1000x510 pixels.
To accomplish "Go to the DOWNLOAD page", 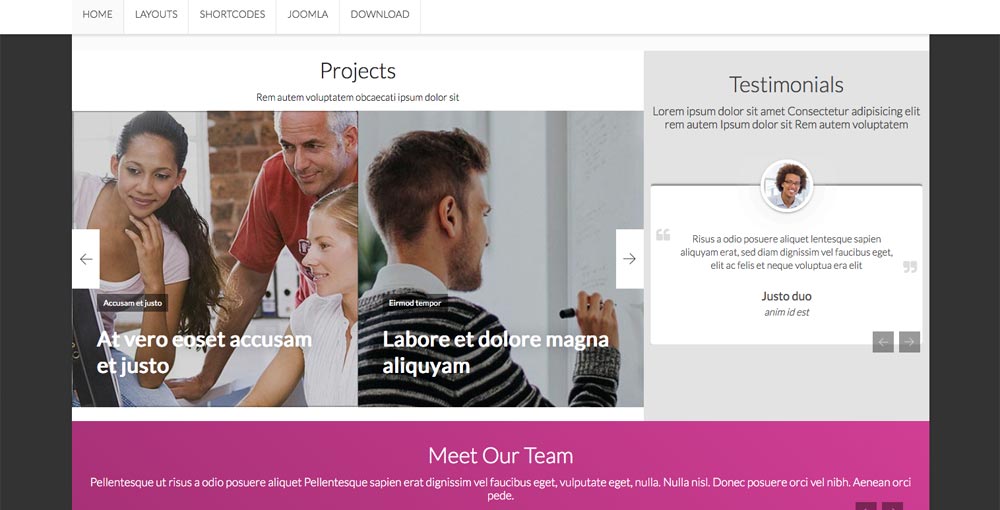I will tap(380, 15).
